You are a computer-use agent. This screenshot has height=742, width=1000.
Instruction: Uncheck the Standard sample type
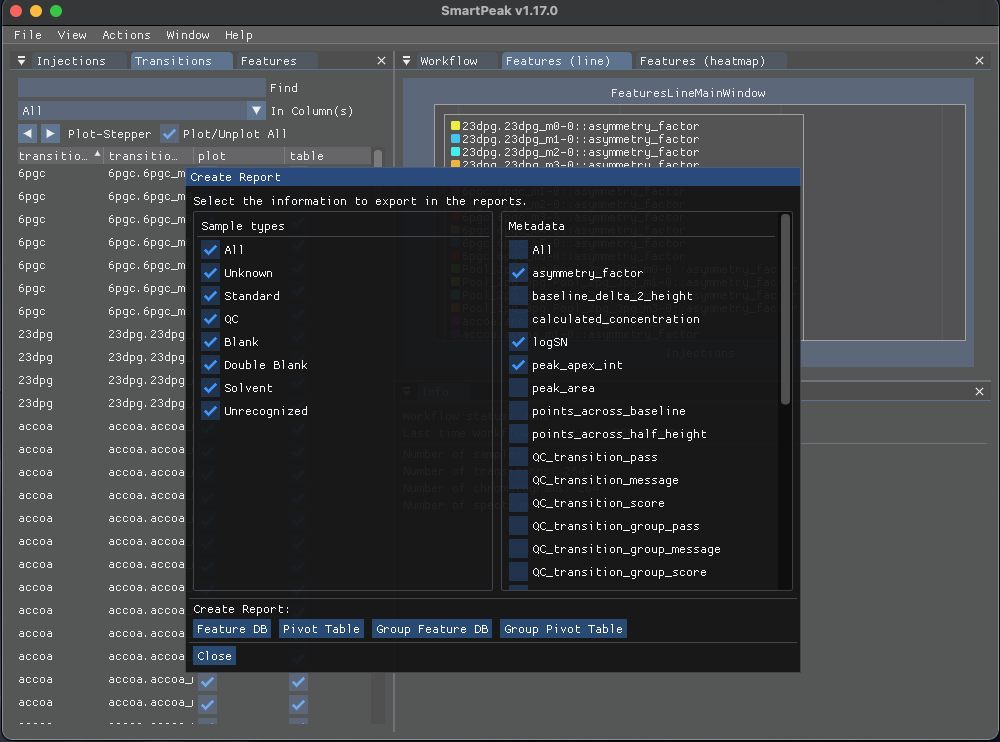coord(210,296)
